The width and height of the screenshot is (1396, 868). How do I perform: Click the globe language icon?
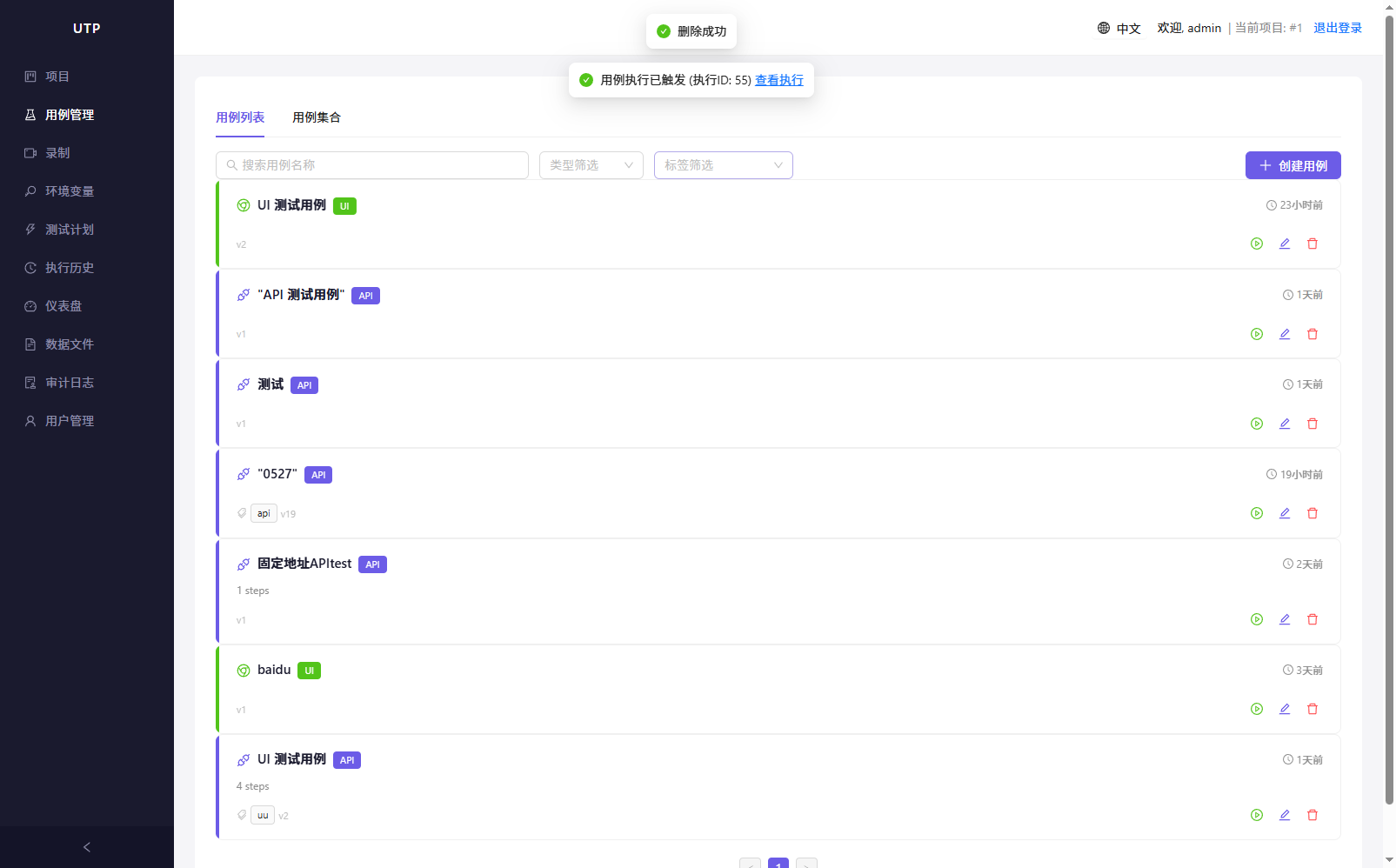pos(1104,28)
